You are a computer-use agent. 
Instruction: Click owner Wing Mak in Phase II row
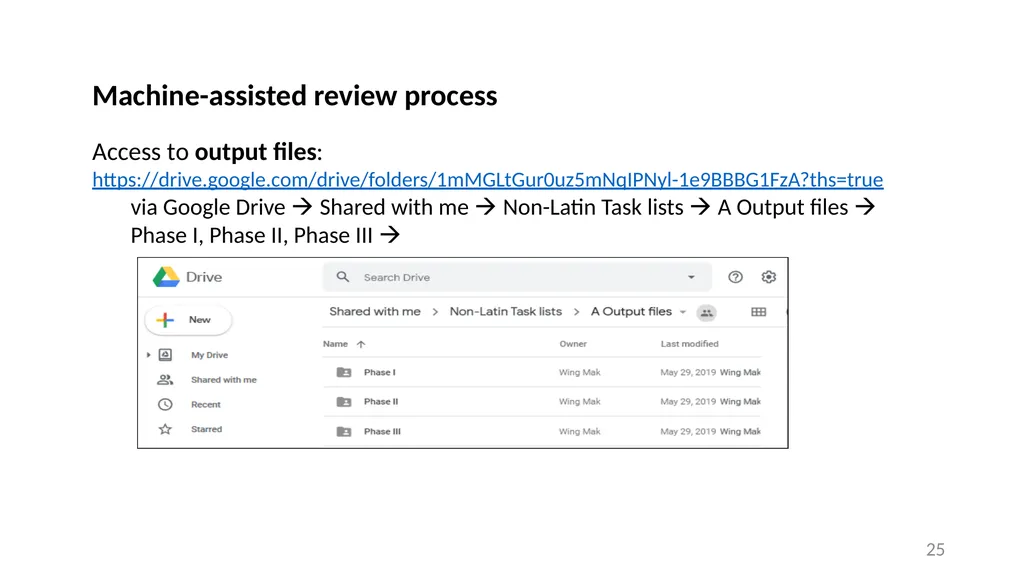[579, 402]
